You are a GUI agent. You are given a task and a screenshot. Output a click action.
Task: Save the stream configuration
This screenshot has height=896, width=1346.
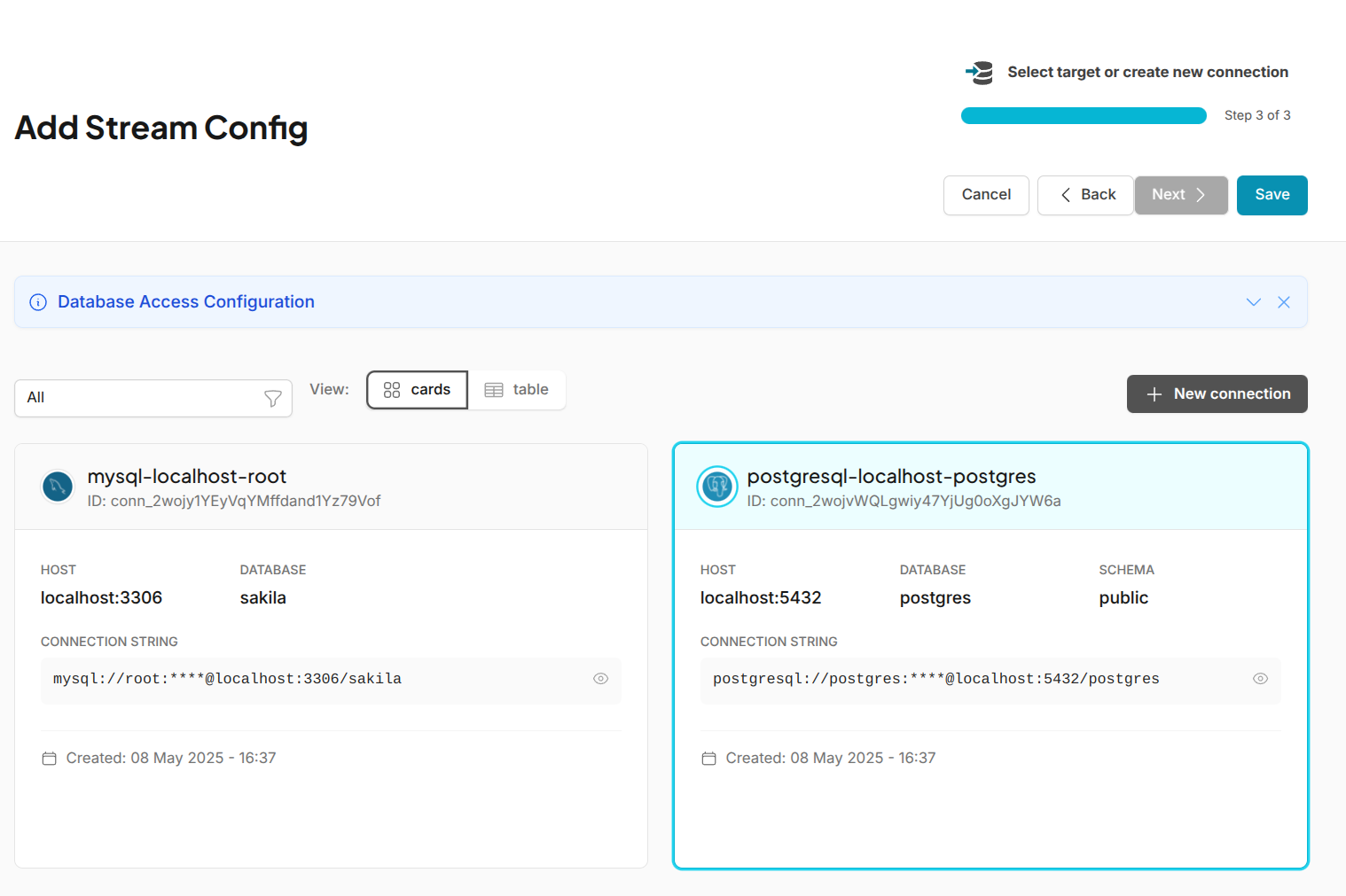(x=1272, y=195)
